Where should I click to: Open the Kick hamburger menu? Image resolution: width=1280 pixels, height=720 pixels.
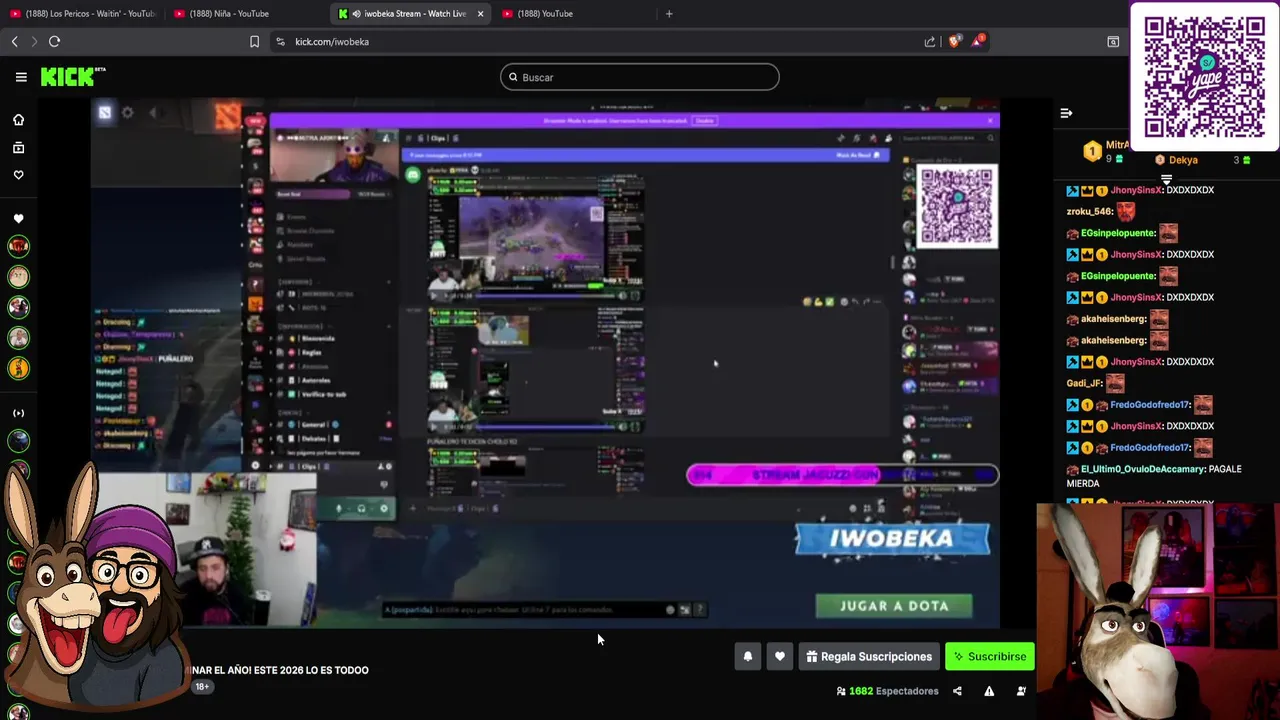tap(21, 77)
